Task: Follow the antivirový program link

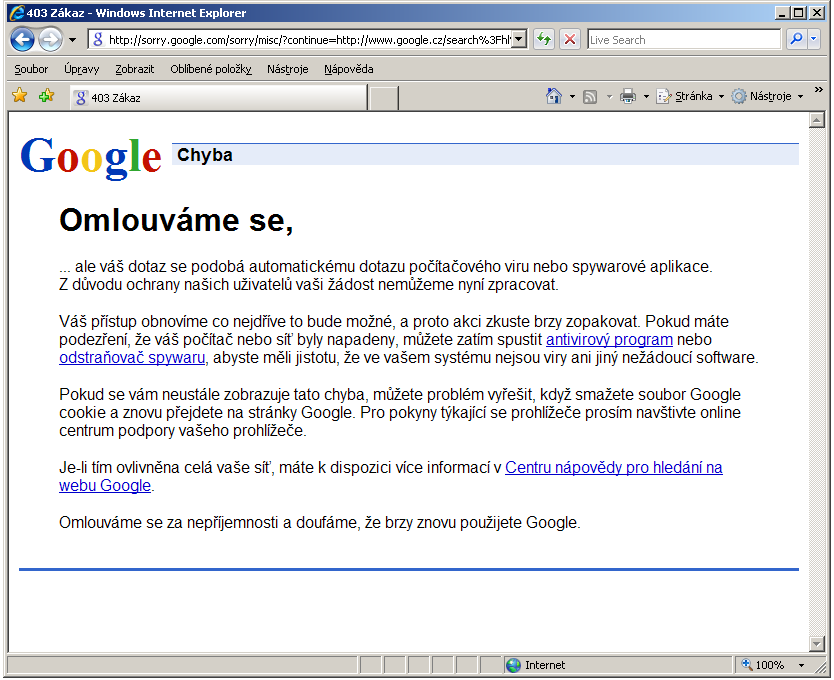Action: click(x=609, y=339)
